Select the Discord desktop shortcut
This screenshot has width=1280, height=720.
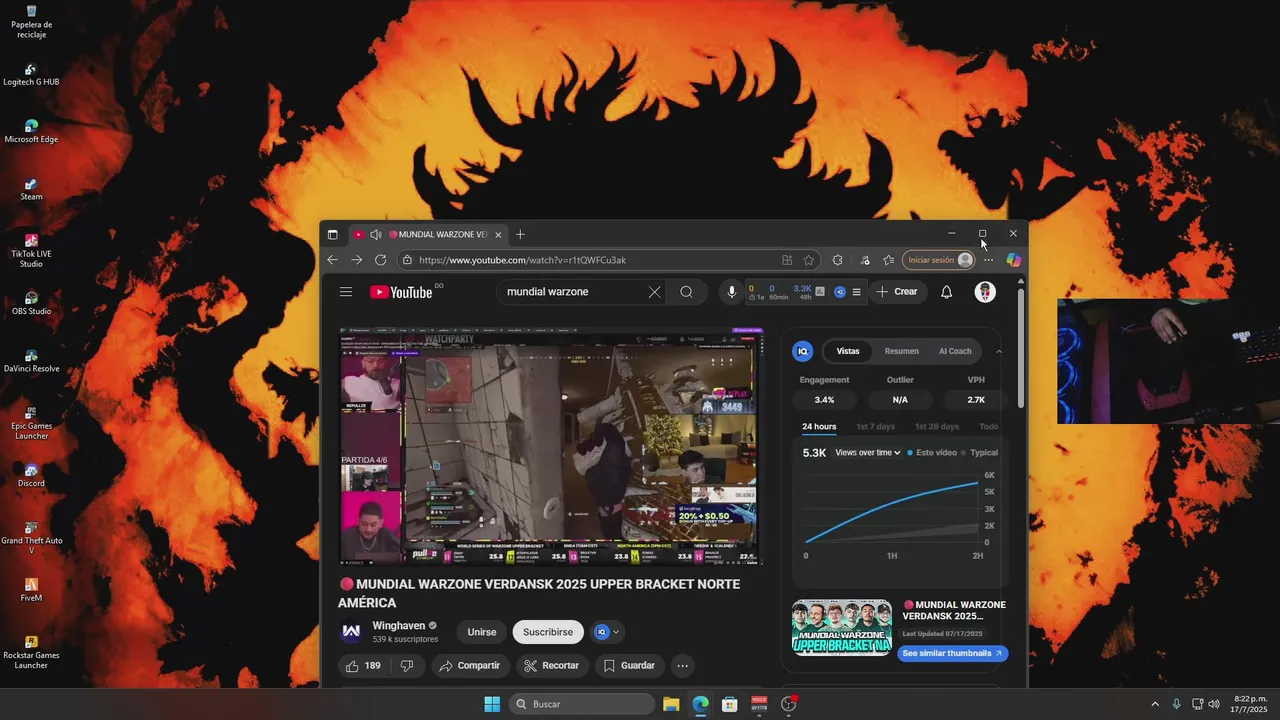coord(31,476)
